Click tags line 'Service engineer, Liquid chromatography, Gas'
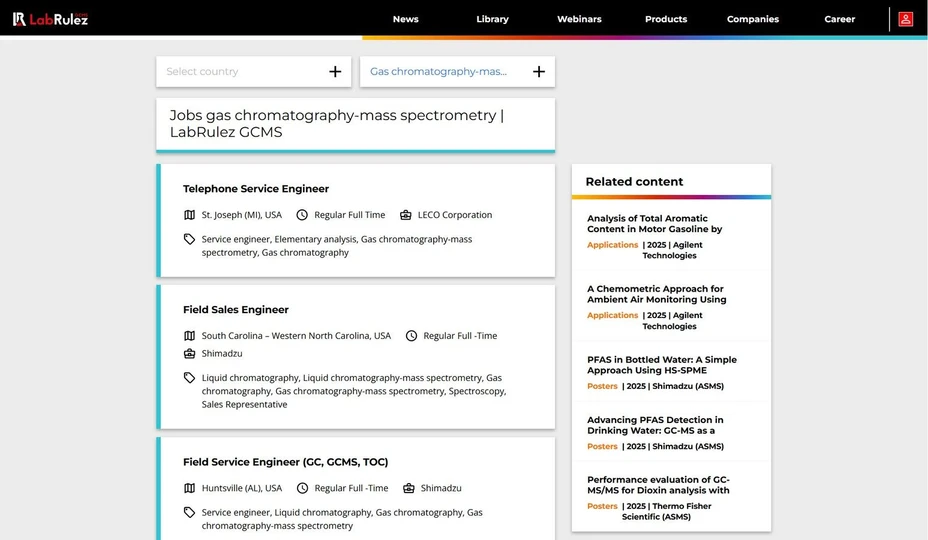 (341, 519)
